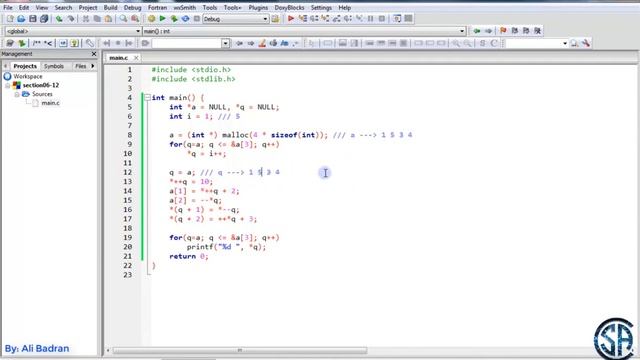This screenshot has height=360, width=640.
Task: Click the Rebuild icon
Action: pyautogui.click(x=185, y=19)
